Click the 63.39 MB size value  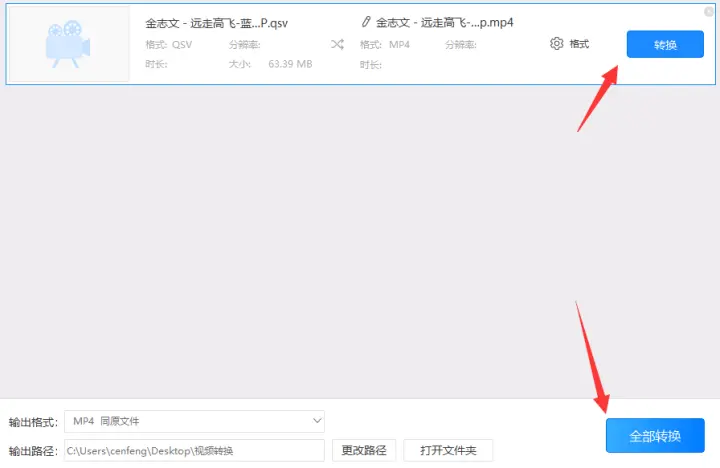point(290,64)
